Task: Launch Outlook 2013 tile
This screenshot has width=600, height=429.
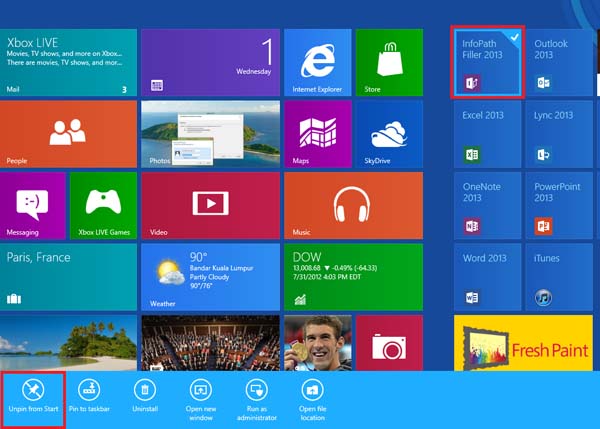Action: click(559, 63)
